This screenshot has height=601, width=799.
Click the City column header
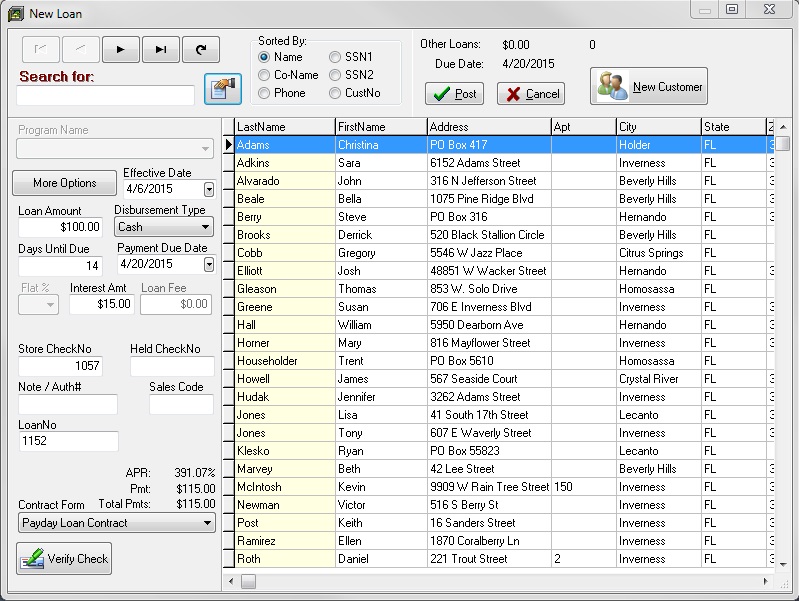point(659,127)
